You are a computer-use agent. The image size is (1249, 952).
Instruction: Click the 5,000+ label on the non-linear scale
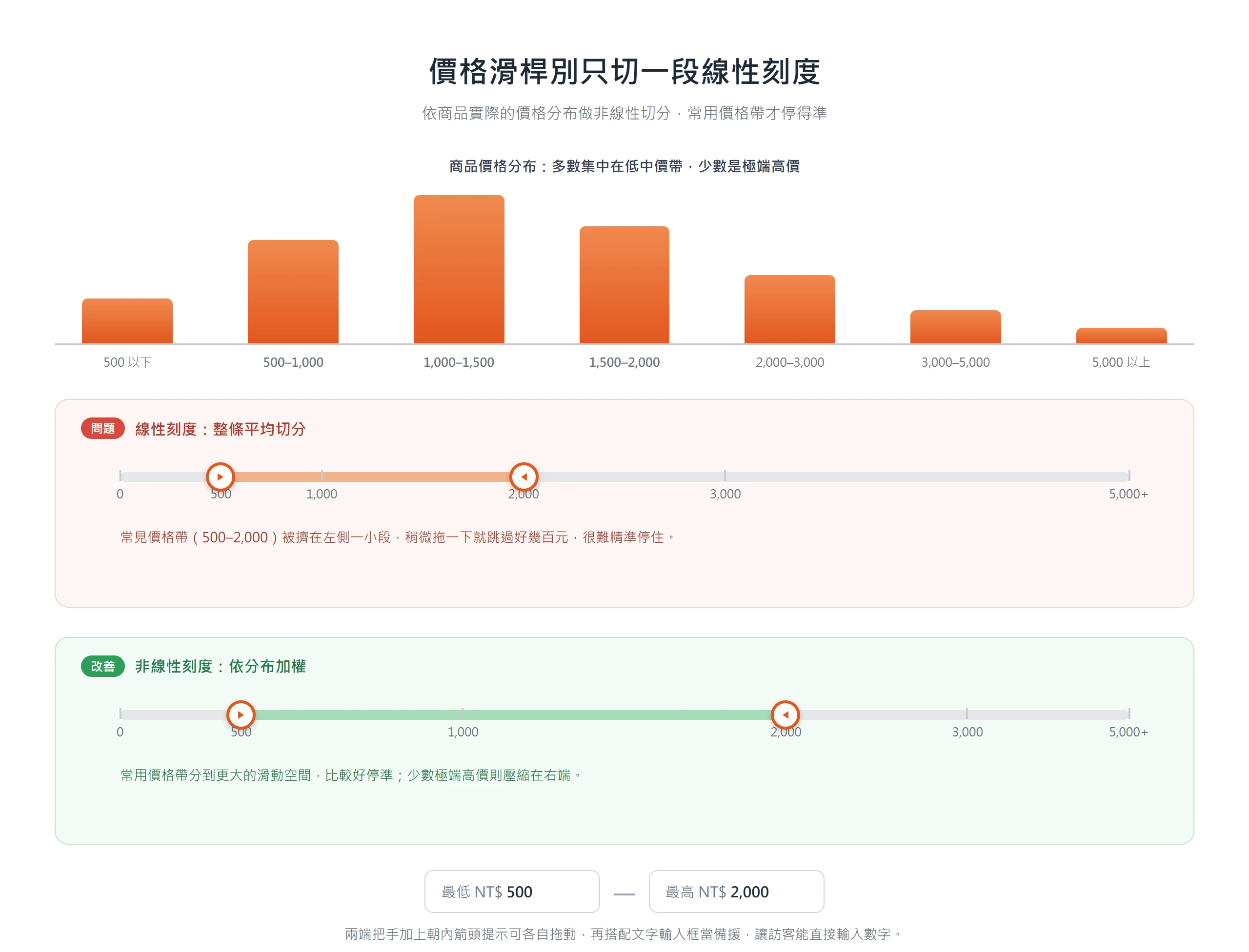point(1128,732)
